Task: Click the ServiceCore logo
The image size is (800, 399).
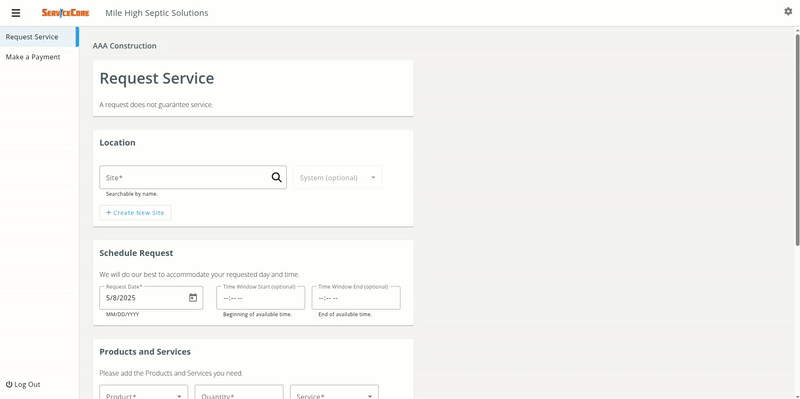Action: click(x=65, y=13)
